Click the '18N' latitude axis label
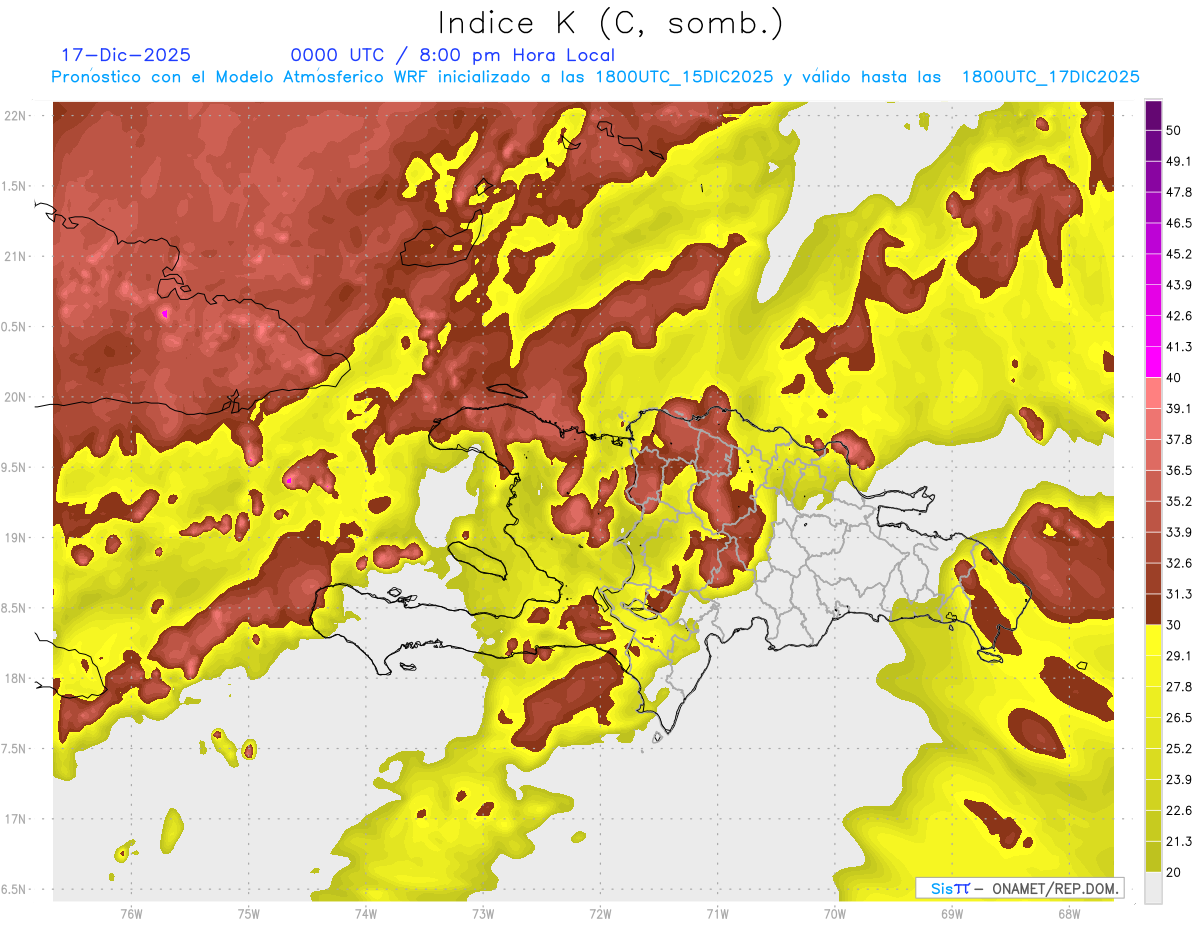1200x927 pixels. (x=17, y=678)
